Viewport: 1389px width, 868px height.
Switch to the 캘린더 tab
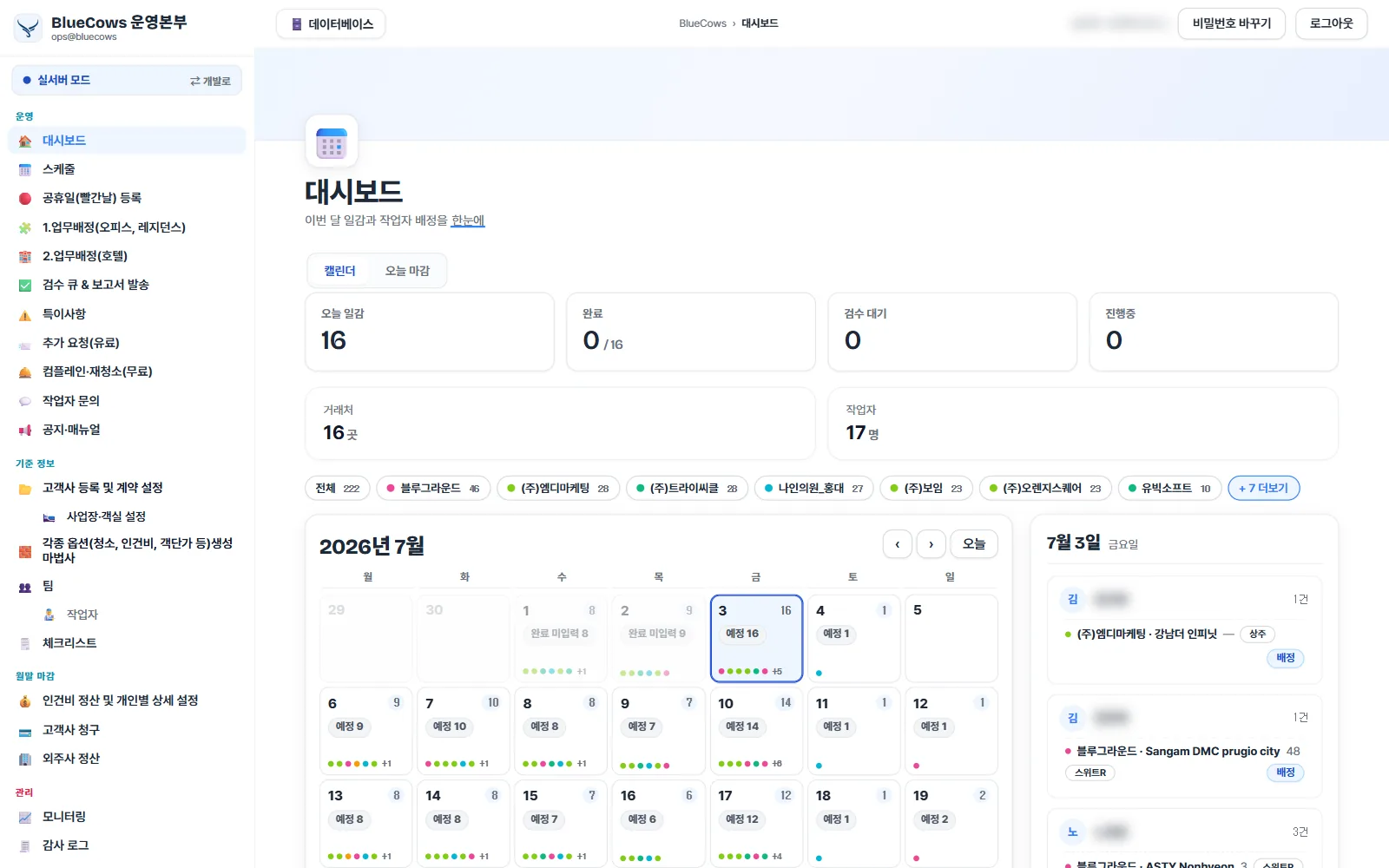click(339, 271)
